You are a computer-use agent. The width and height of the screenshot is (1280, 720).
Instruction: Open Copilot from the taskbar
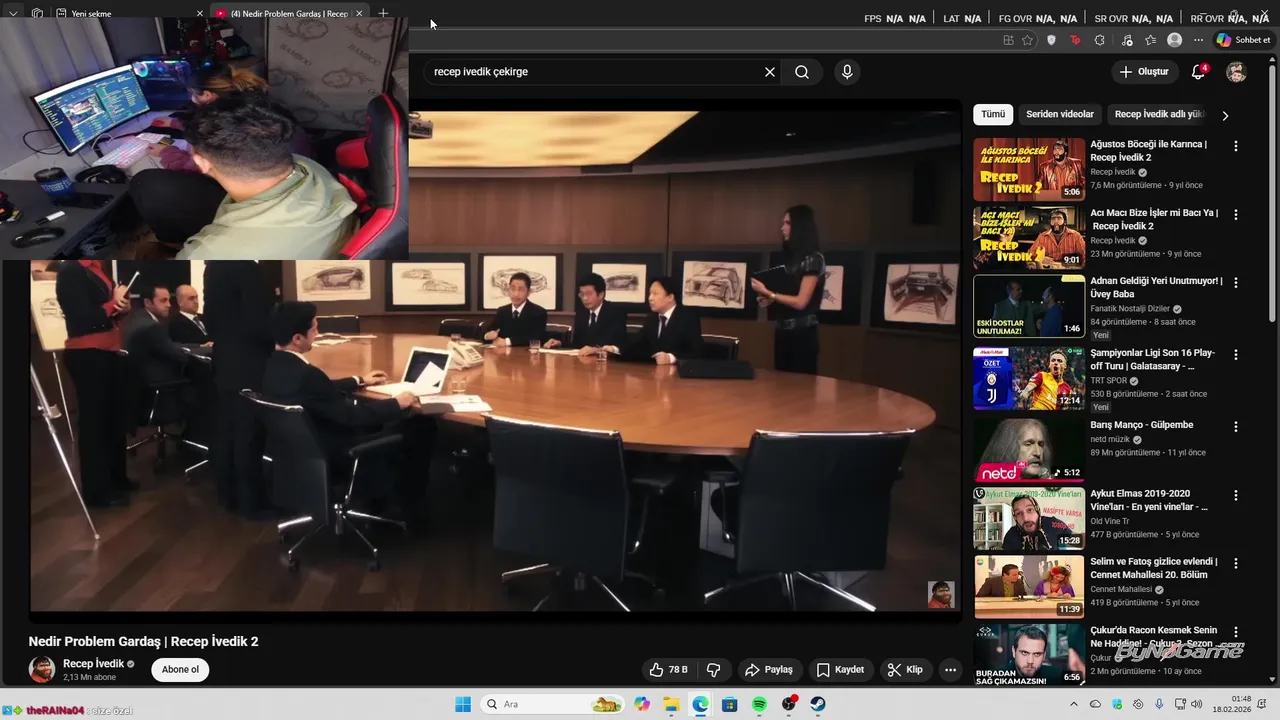pyautogui.click(x=642, y=704)
